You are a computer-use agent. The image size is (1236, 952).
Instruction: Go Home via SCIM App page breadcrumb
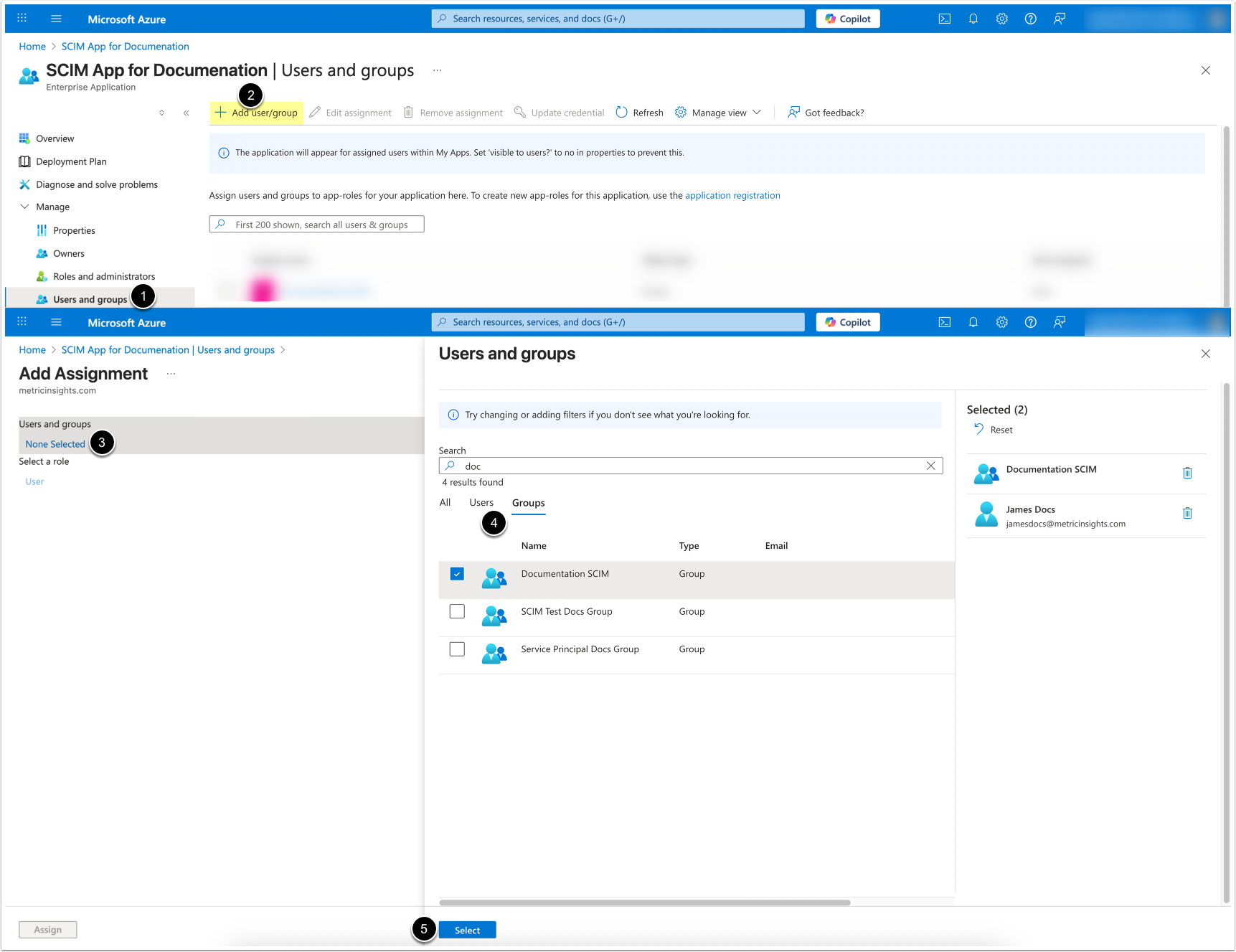click(x=32, y=47)
